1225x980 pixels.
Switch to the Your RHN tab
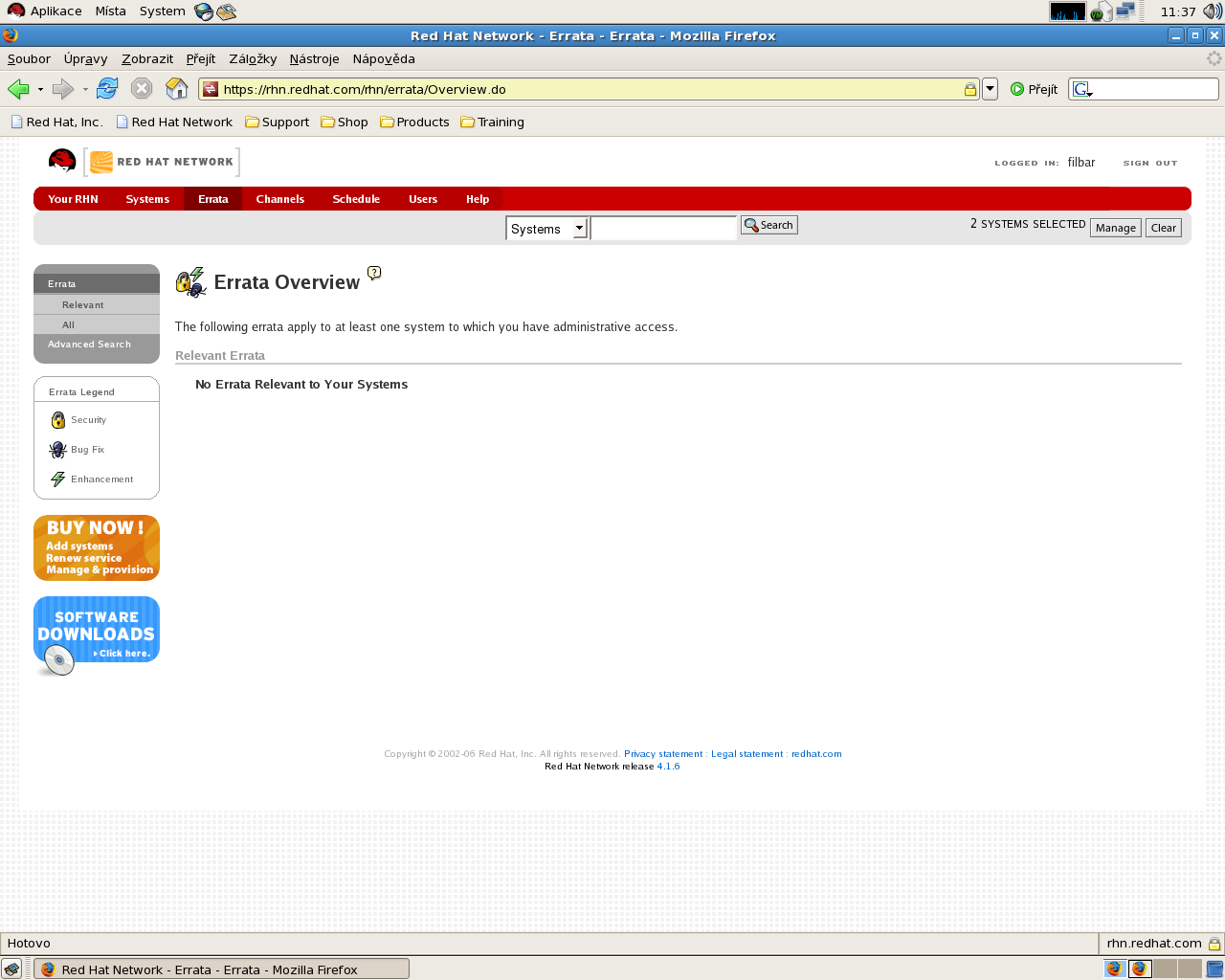pyautogui.click(x=73, y=199)
